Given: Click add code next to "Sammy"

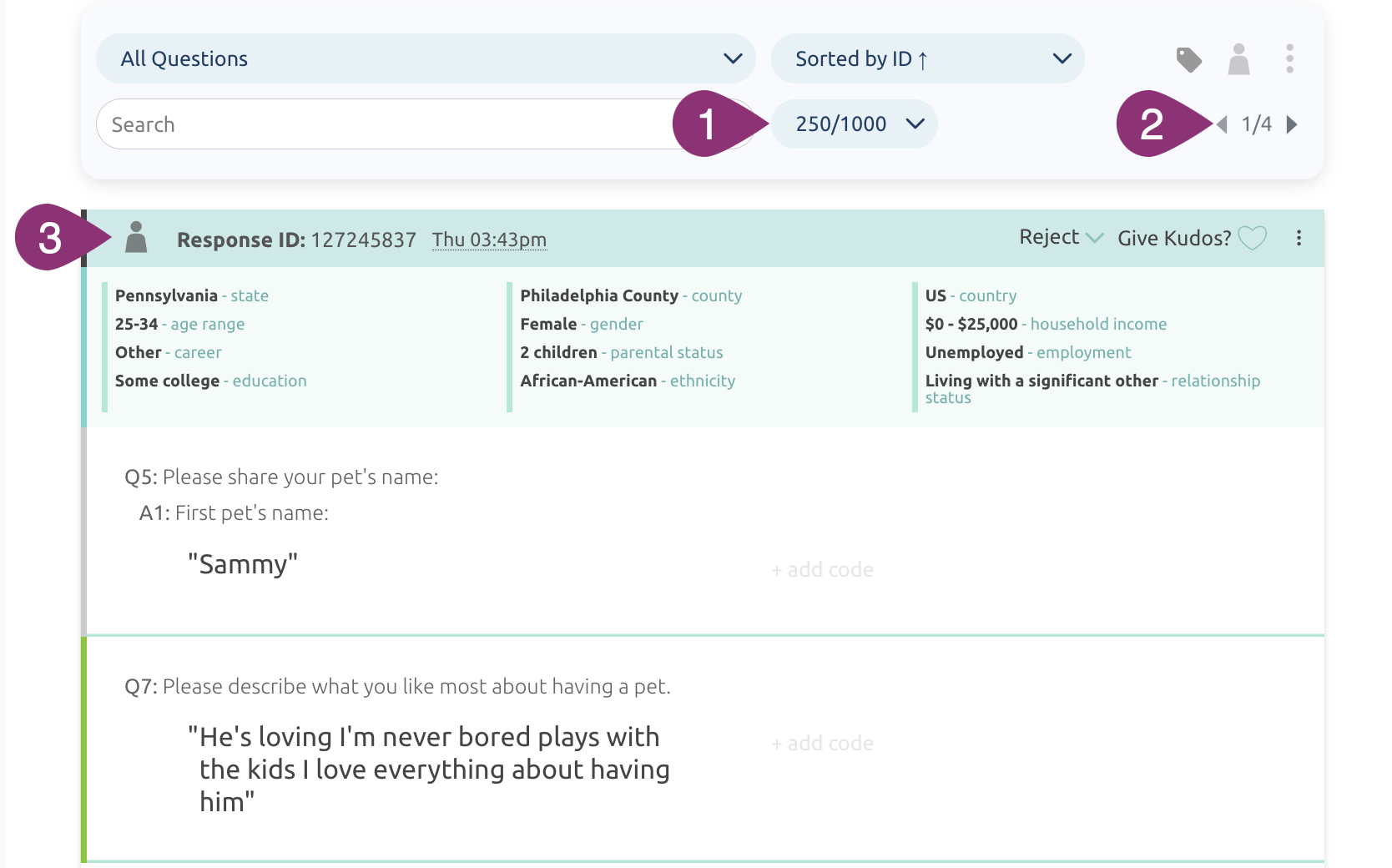Looking at the screenshot, I should click(822, 569).
